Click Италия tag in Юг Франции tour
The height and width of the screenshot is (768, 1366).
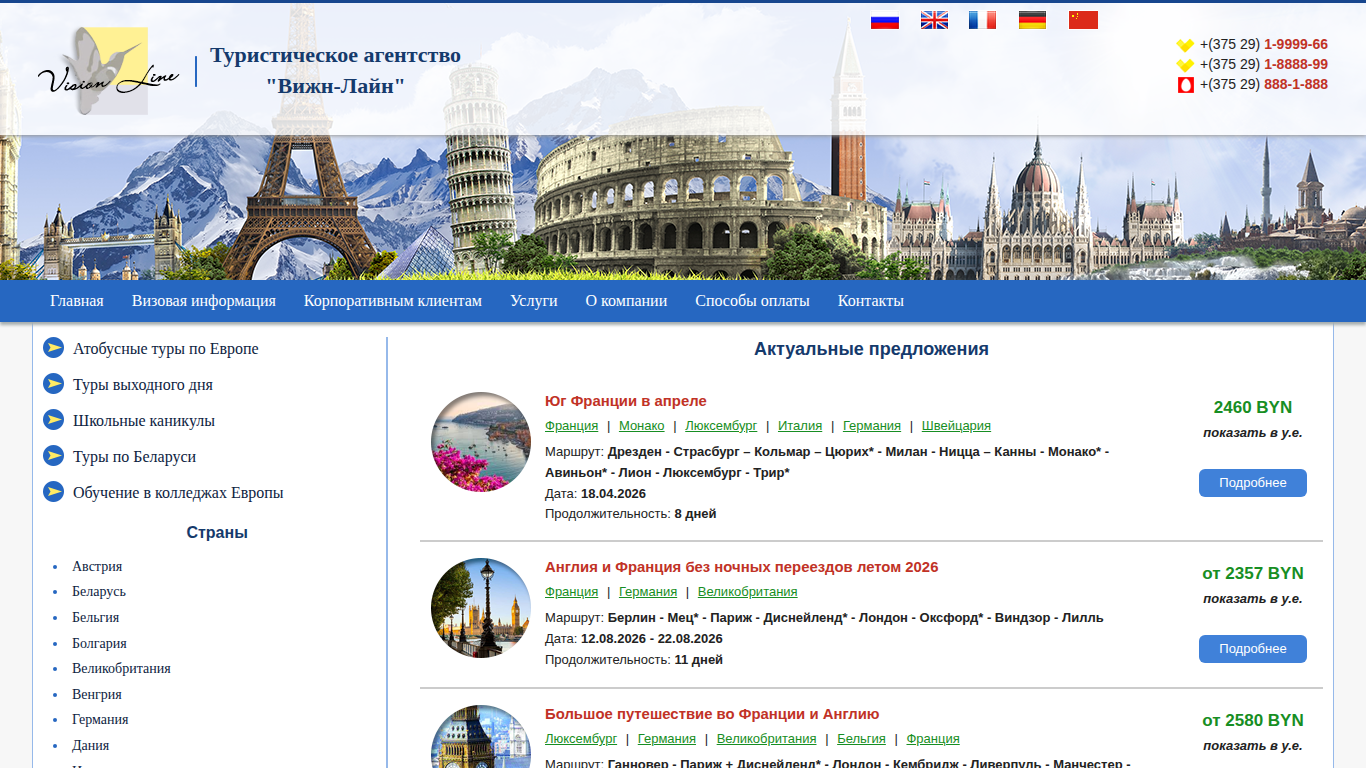[800, 426]
